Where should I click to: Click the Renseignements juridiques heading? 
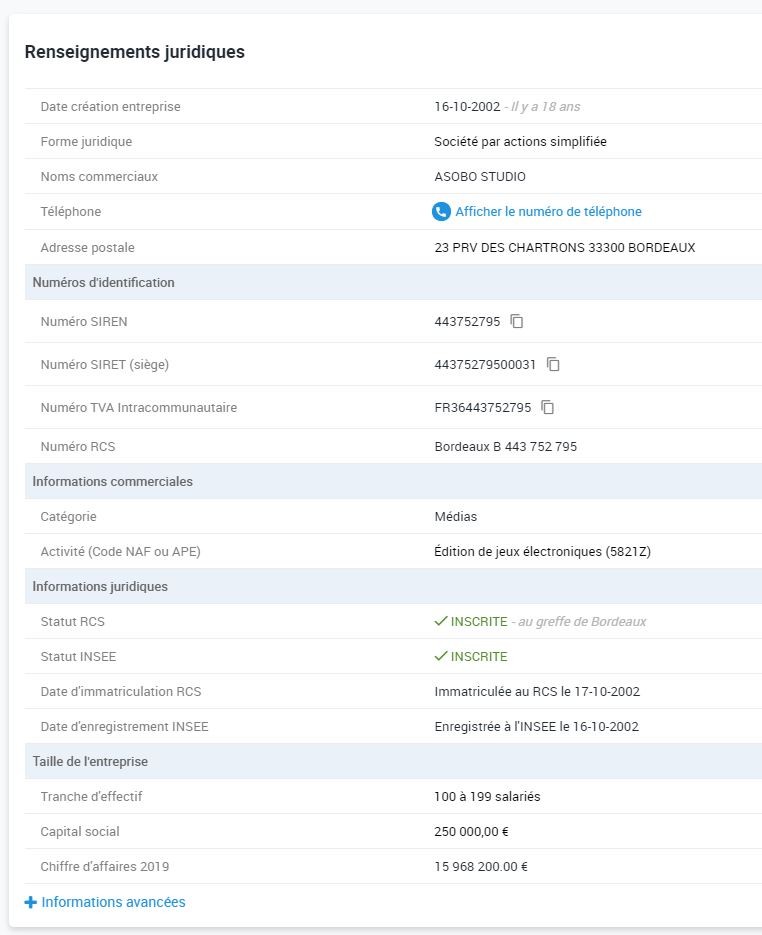coord(134,52)
